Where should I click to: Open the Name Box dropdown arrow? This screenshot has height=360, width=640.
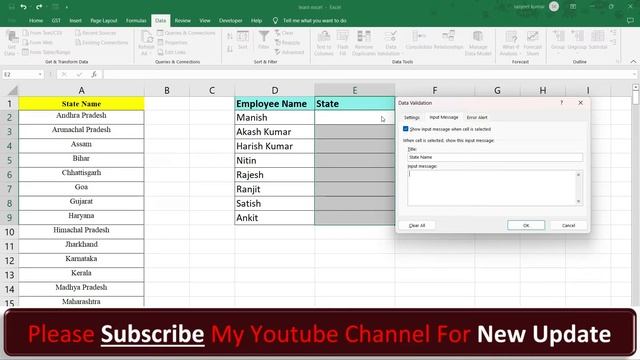(x=40, y=74)
